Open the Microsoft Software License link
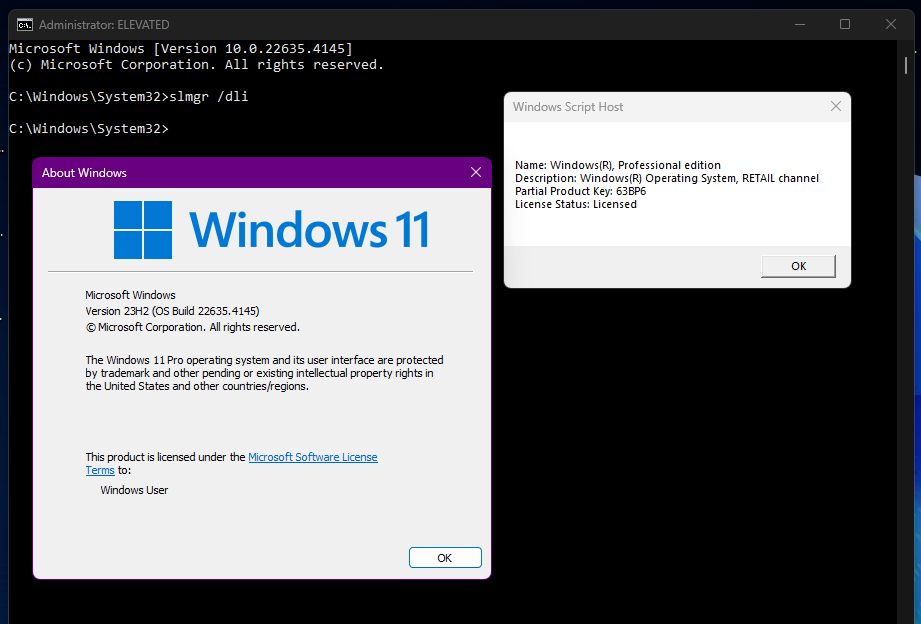This screenshot has width=921, height=624. [x=312, y=457]
